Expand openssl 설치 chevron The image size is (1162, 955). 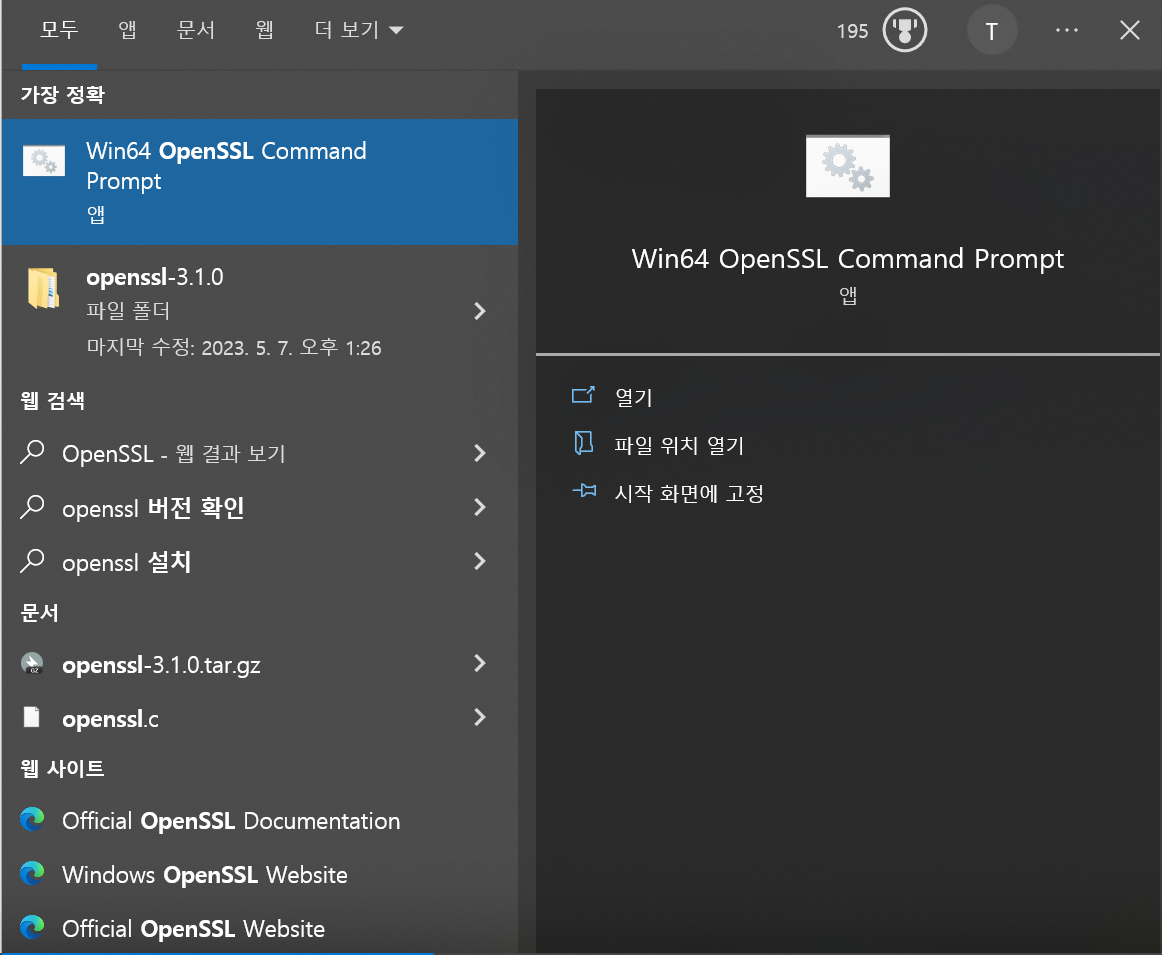[479, 562]
